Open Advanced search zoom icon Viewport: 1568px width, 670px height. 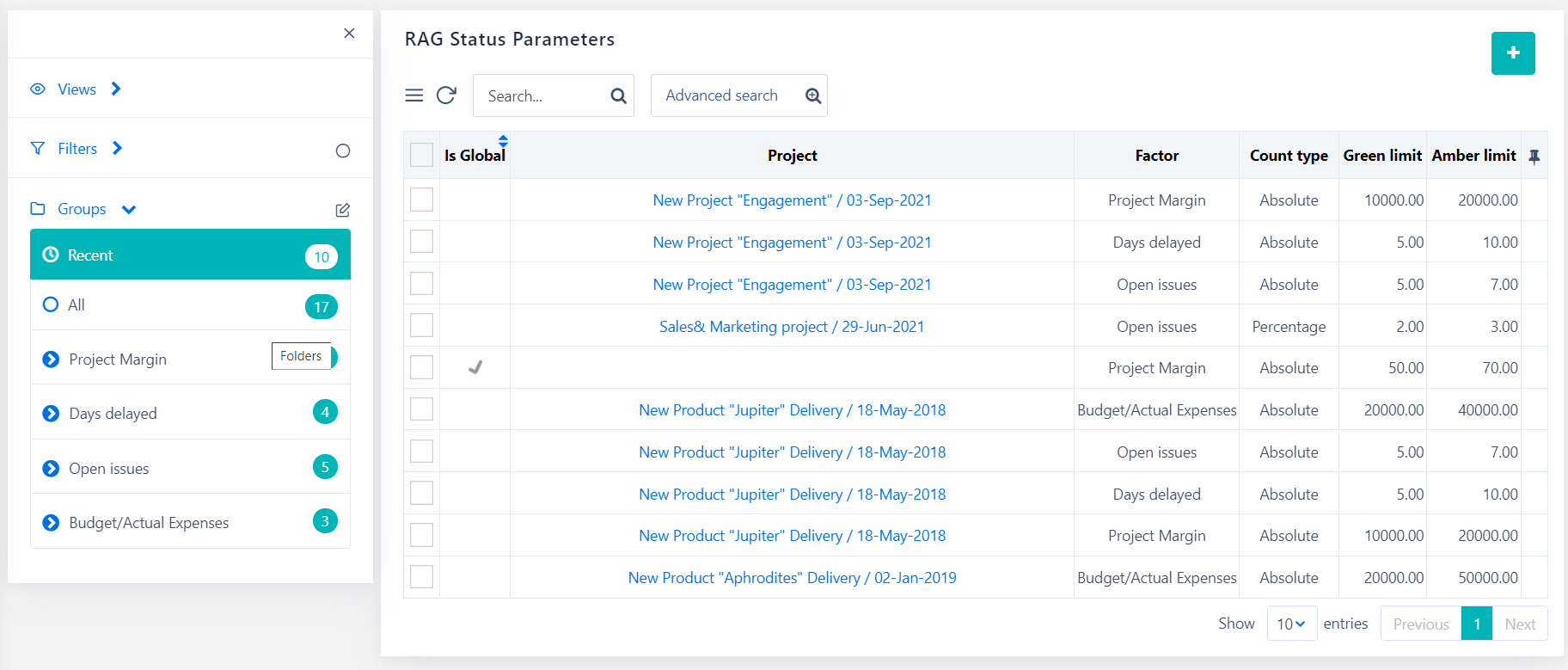coord(812,96)
